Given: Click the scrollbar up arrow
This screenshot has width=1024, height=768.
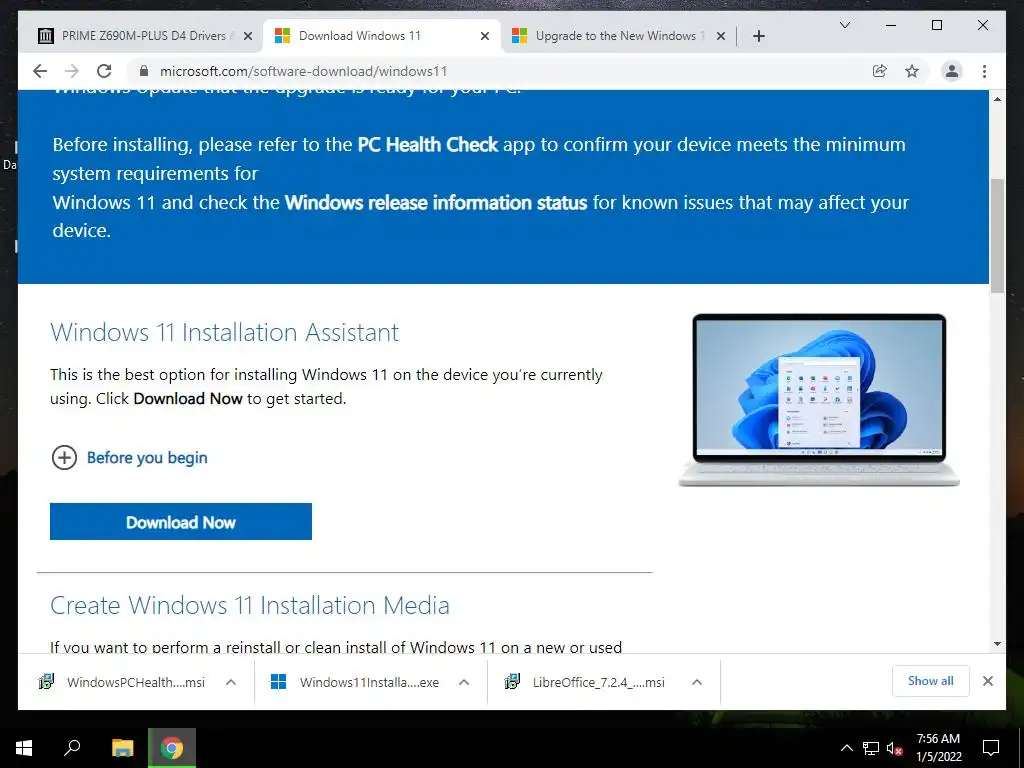Looking at the screenshot, I should 997,99.
